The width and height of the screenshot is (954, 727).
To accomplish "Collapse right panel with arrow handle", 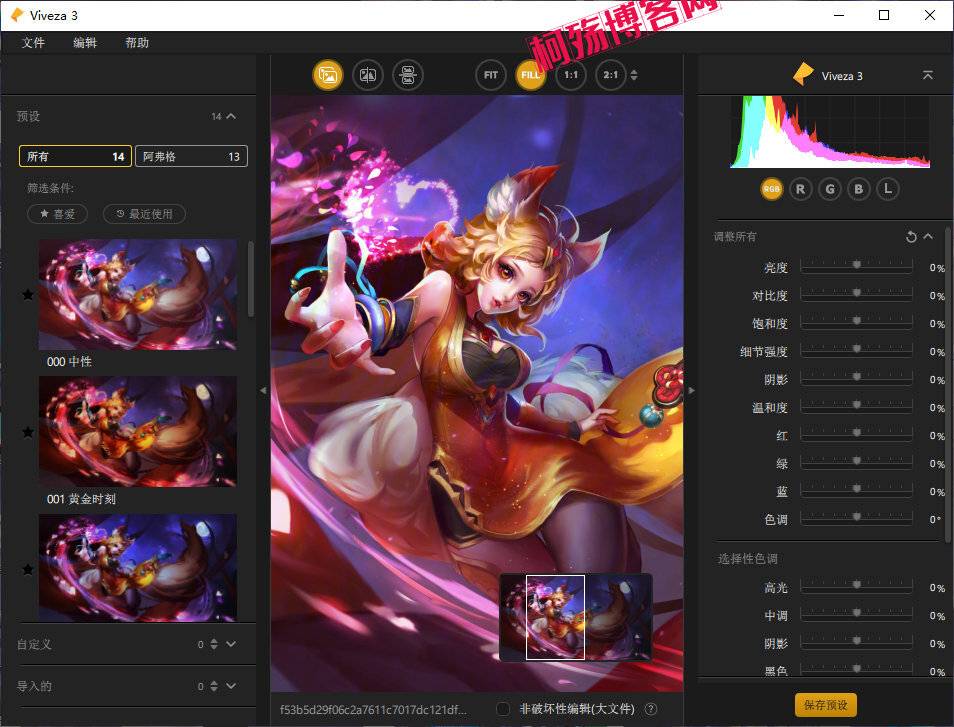I will (691, 391).
